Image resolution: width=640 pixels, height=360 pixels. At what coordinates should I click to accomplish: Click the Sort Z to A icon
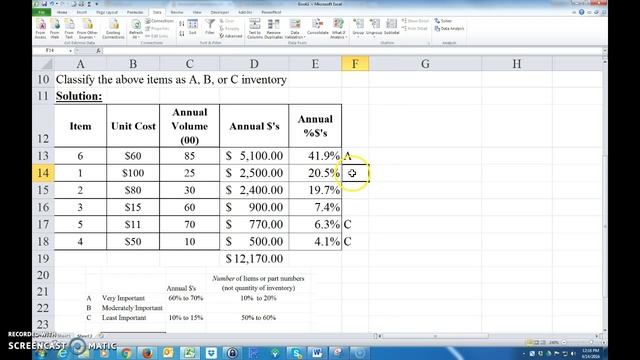[x=182, y=33]
